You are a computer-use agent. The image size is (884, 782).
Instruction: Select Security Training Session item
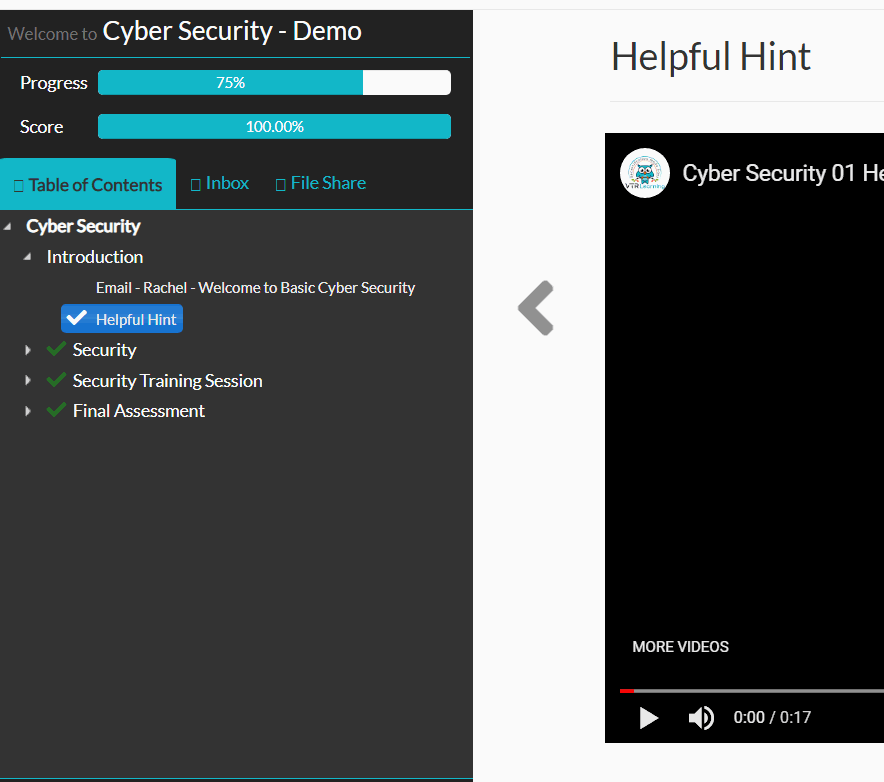point(167,381)
